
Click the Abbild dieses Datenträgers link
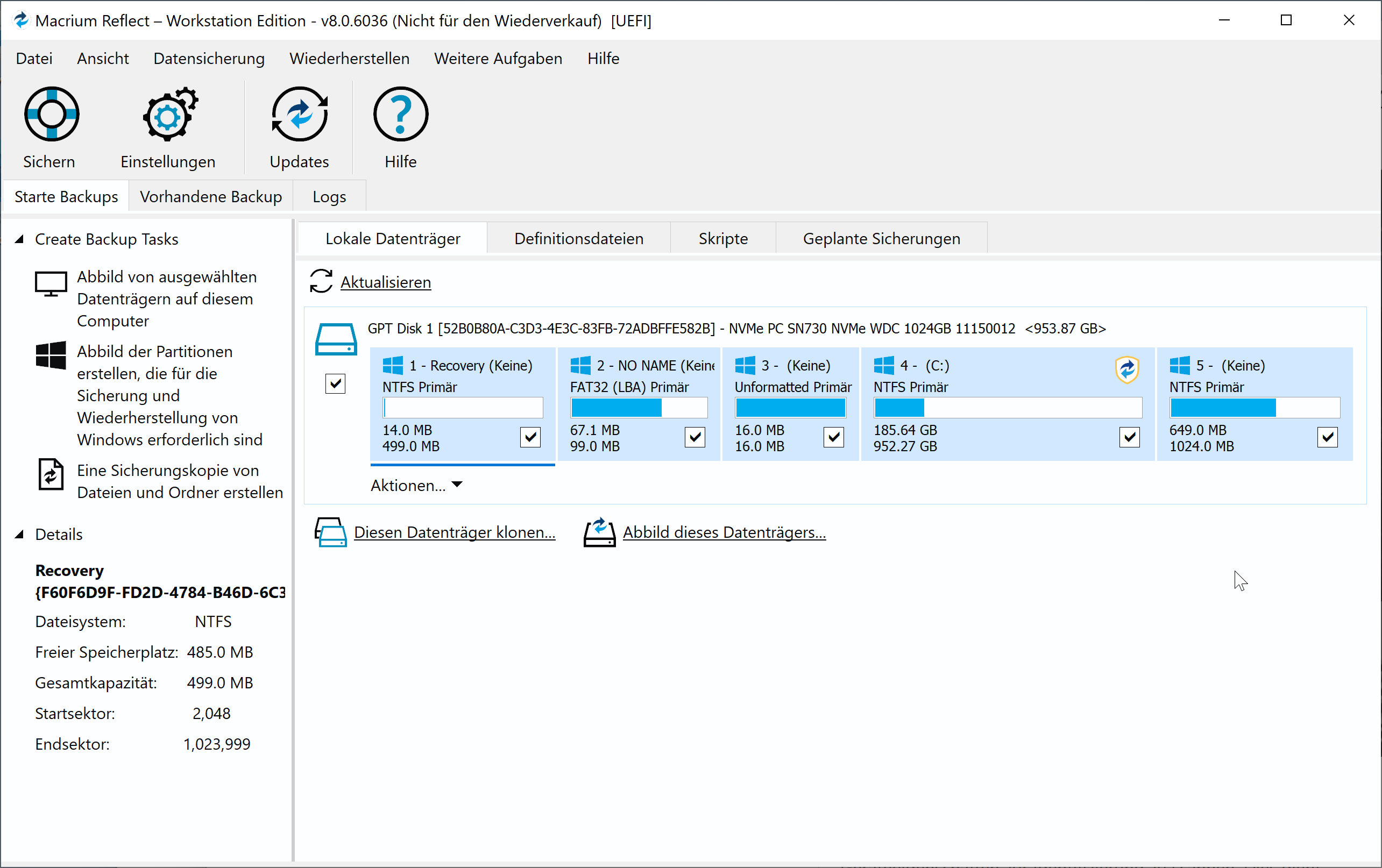(x=724, y=532)
